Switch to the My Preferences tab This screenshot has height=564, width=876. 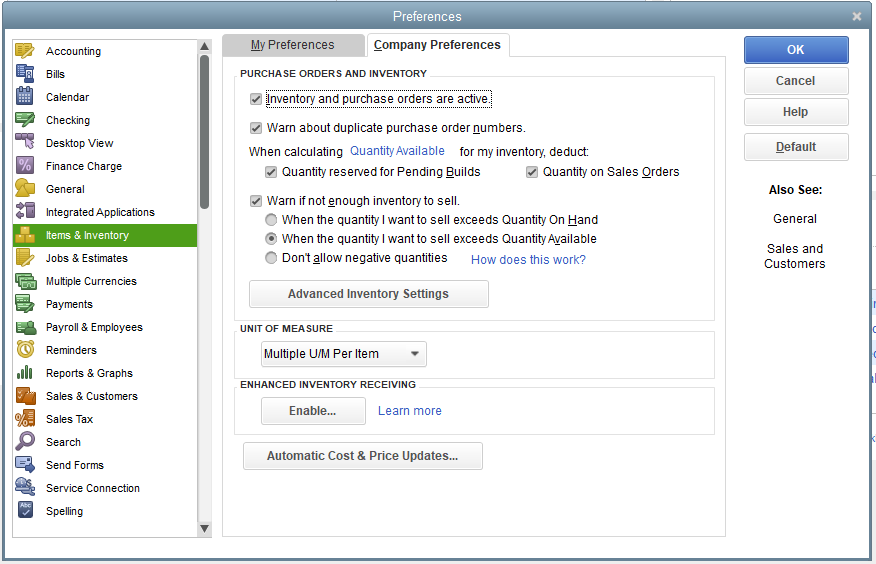tap(292, 45)
